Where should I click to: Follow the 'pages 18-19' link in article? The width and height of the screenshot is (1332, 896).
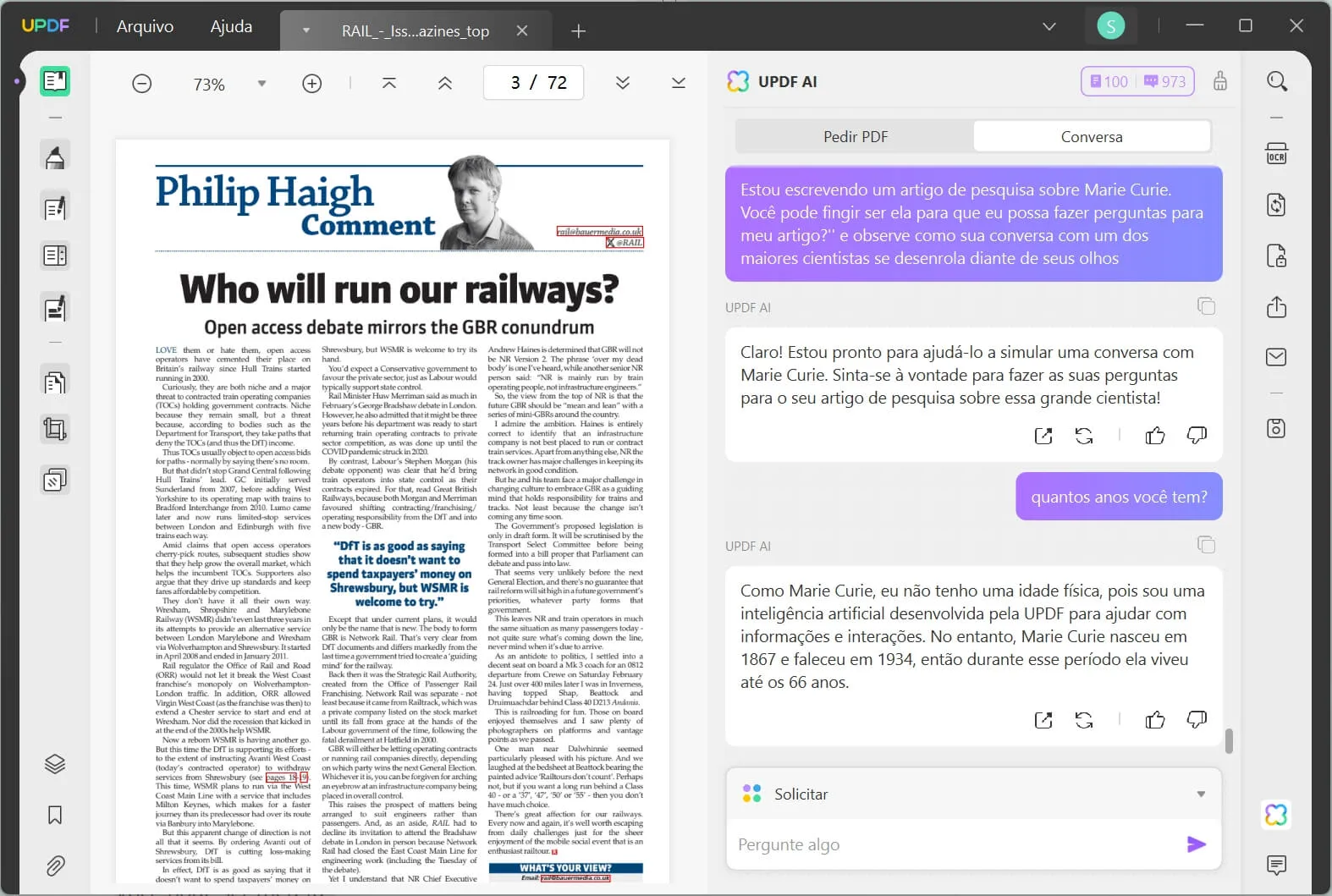pos(288,777)
